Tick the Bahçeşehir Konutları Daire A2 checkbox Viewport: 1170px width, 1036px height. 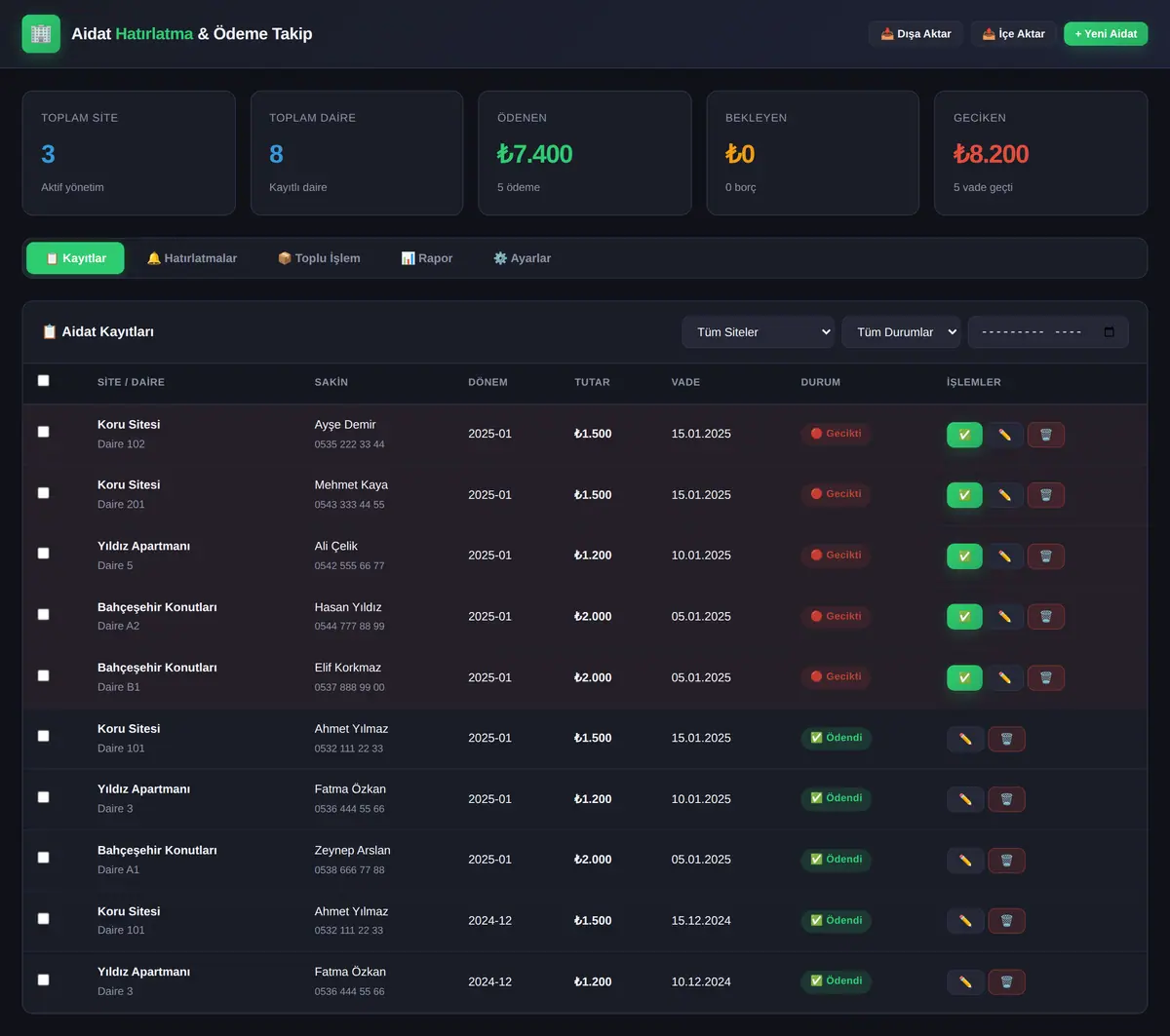click(x=43, y=615)
